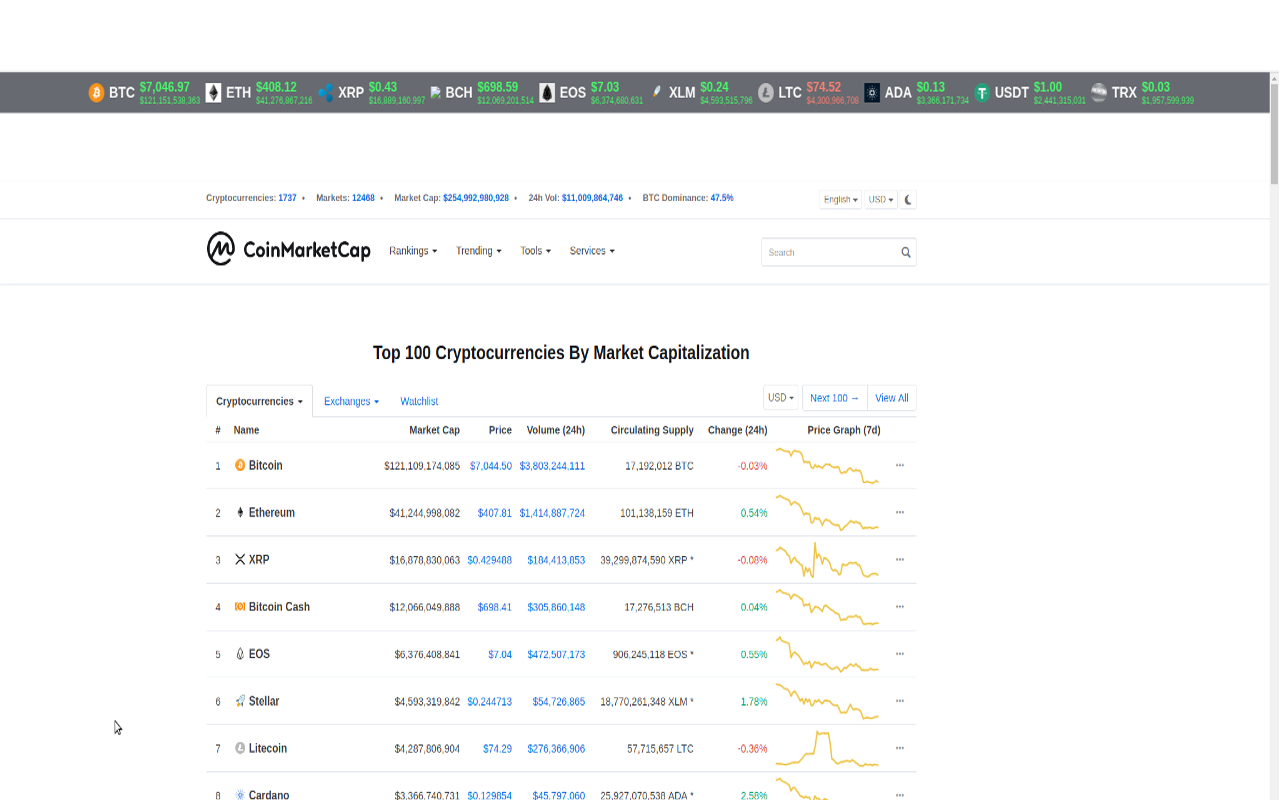Expand the Services menu
The width and height of the screenshot is (1280, 800).
tap(592, 251)
